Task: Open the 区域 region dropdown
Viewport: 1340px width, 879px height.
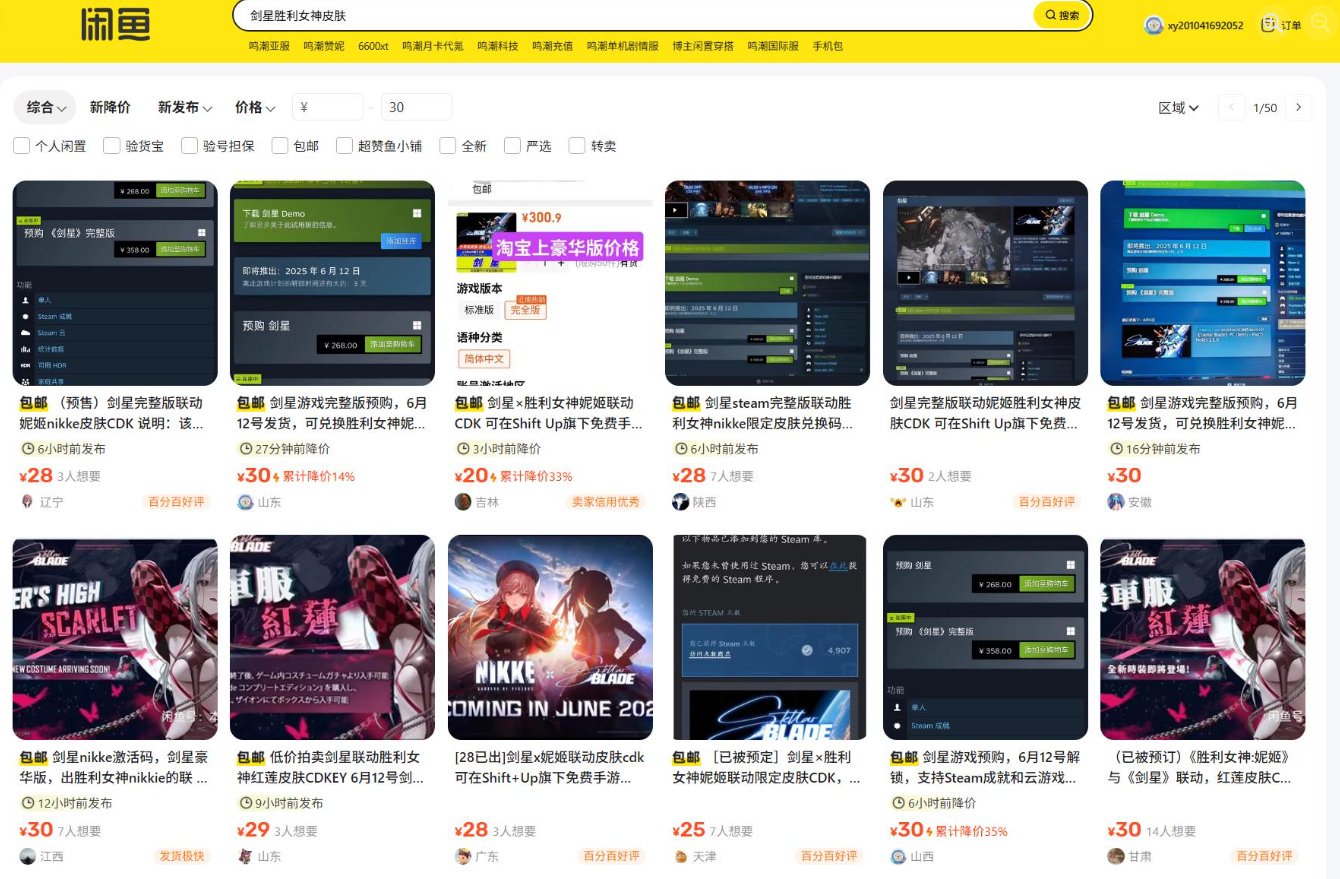Action: 1178,107
